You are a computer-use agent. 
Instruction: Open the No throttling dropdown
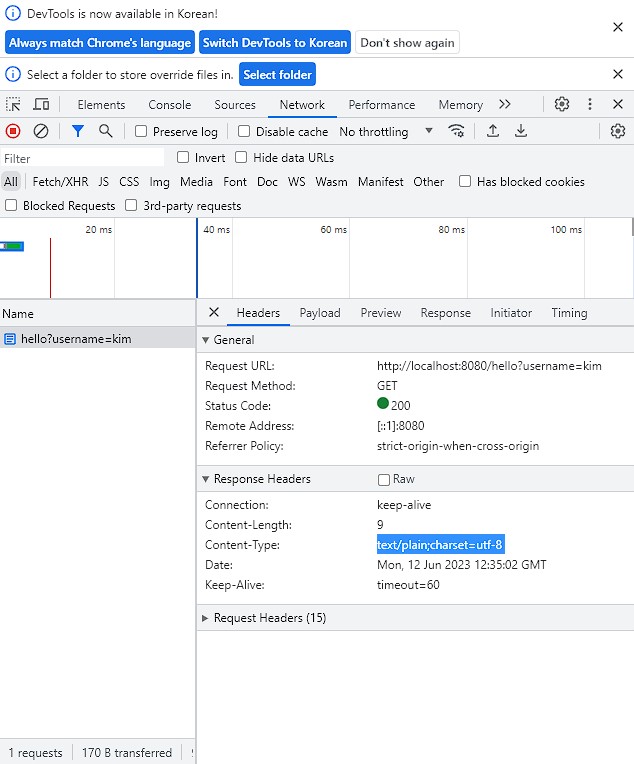click(386, 132)
